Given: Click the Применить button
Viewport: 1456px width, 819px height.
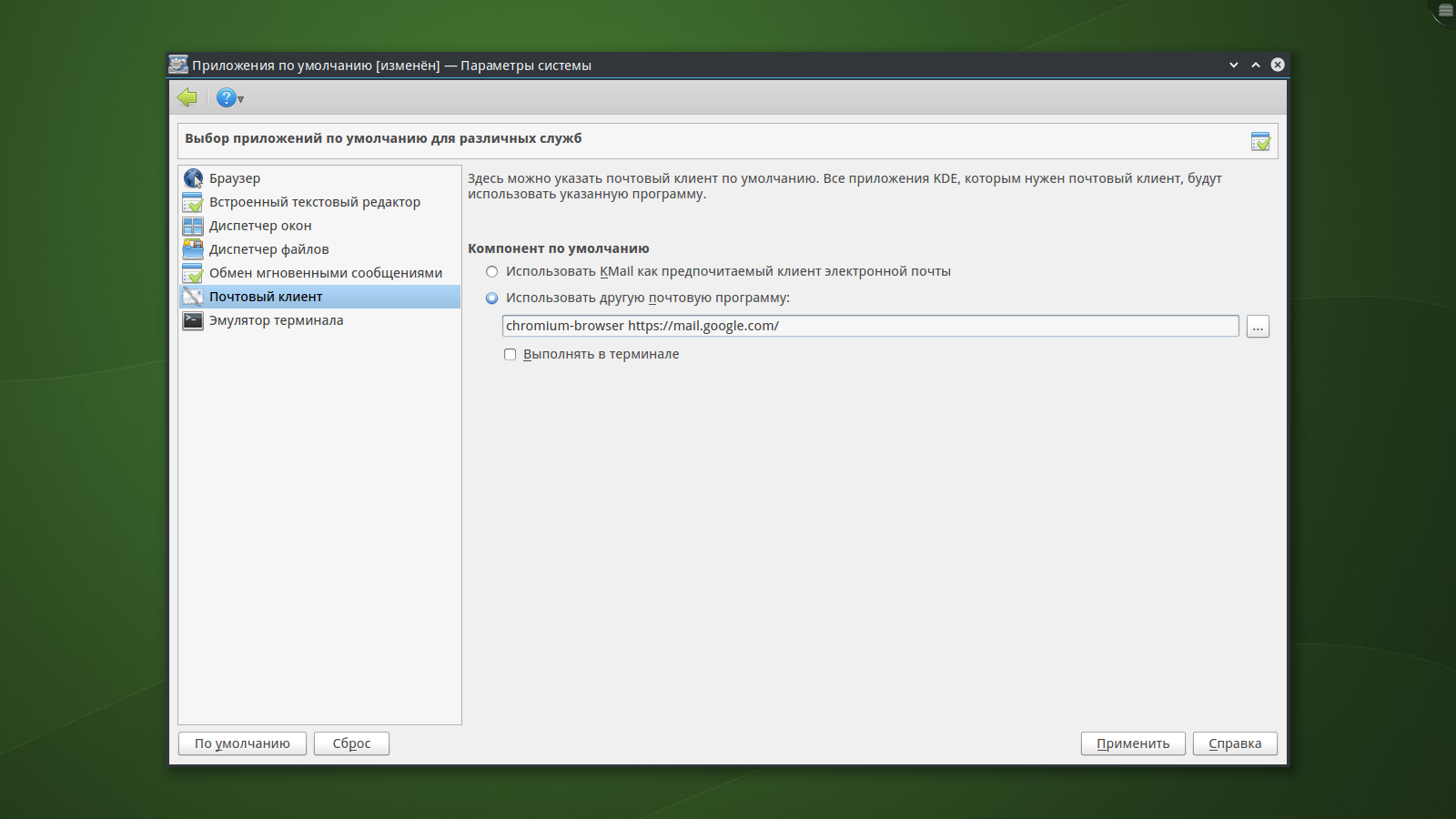Looking at the screenshot, I should (1133, 743).
